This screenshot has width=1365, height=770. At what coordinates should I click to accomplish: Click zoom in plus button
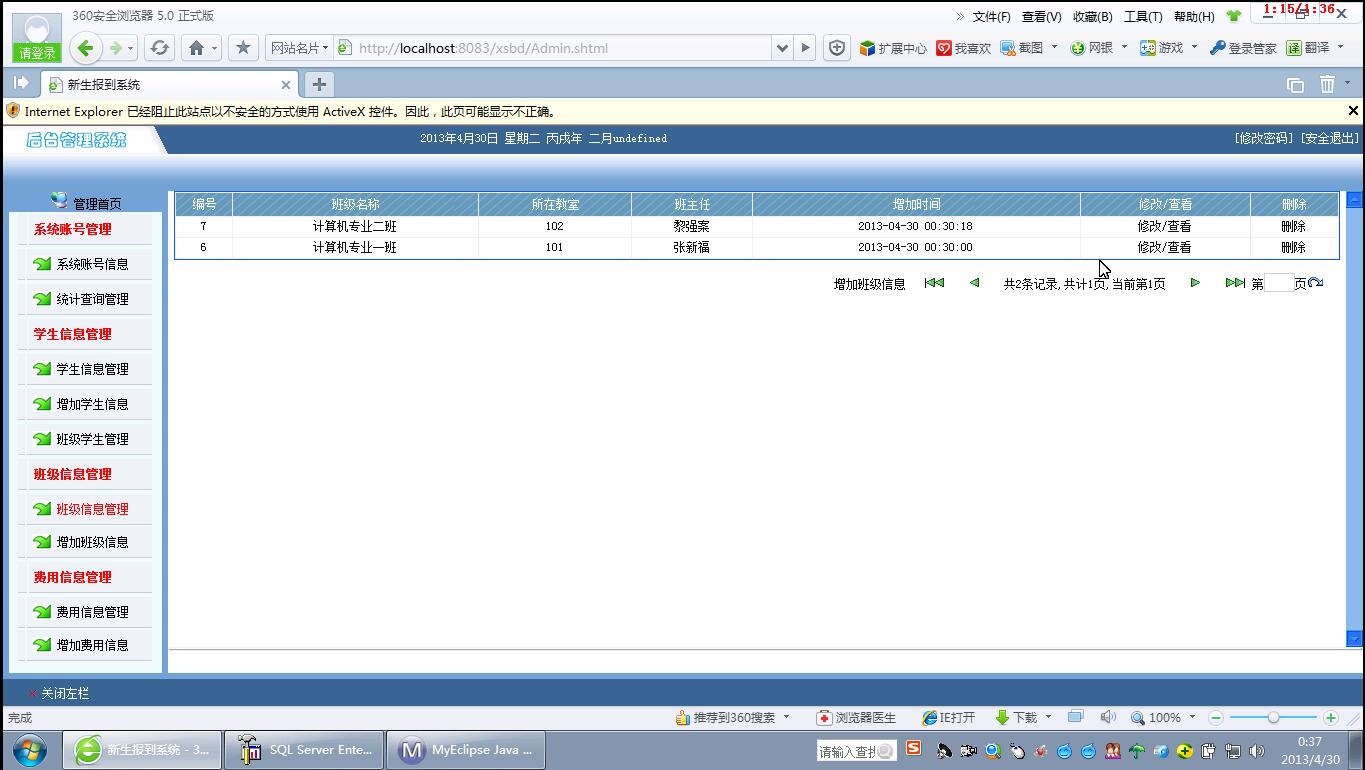click(1331, 717)
